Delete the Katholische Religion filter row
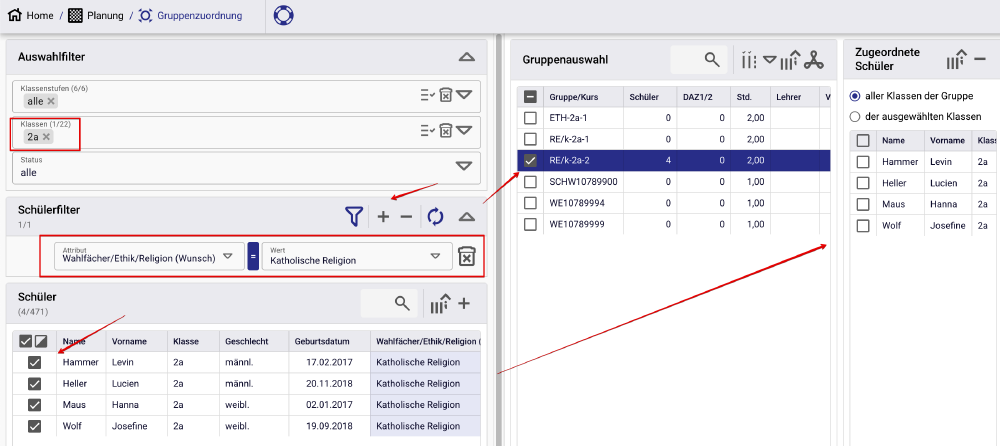1000x446 pixels. 466,257
